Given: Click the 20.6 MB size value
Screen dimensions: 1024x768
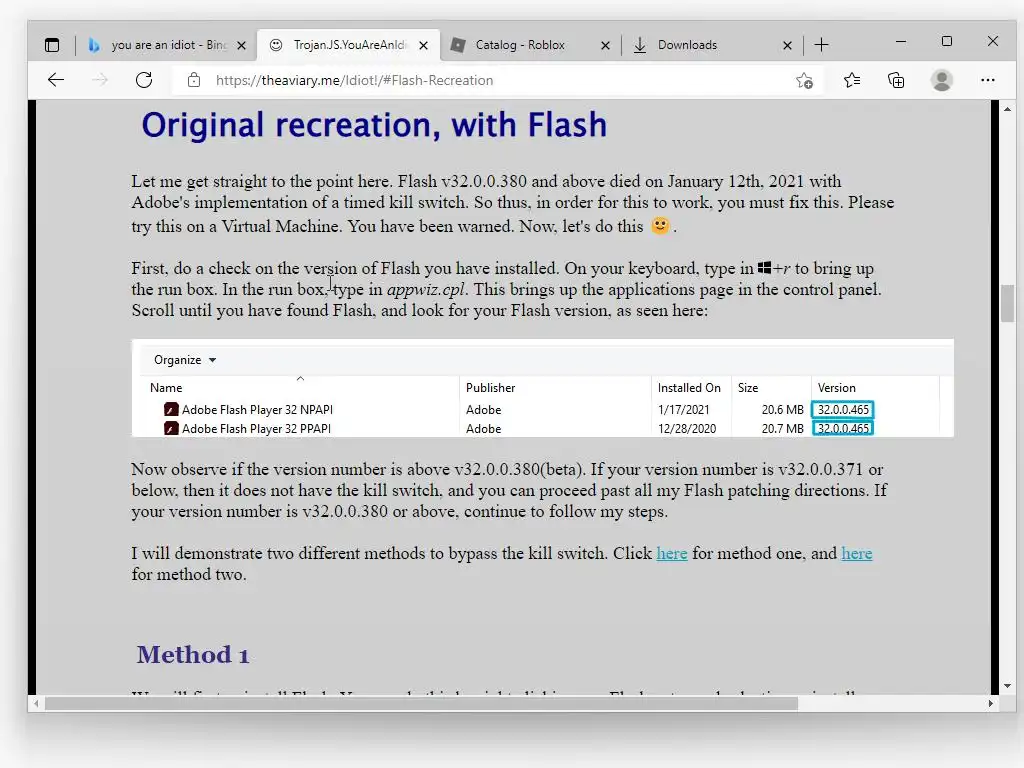Looking at the screenshot, I should coord(782,409).
